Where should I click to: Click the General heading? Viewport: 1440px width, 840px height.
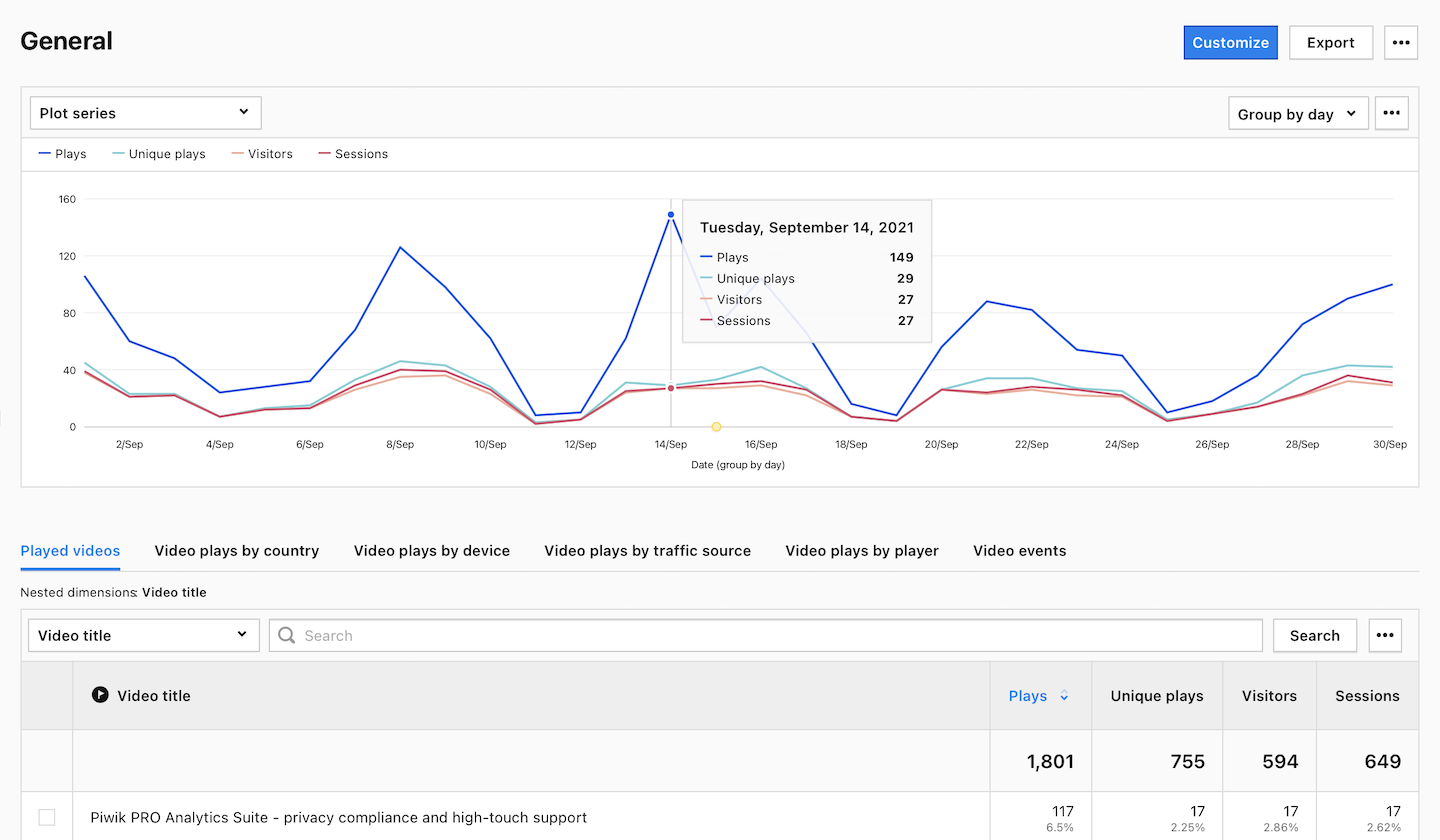pos(66,41)
